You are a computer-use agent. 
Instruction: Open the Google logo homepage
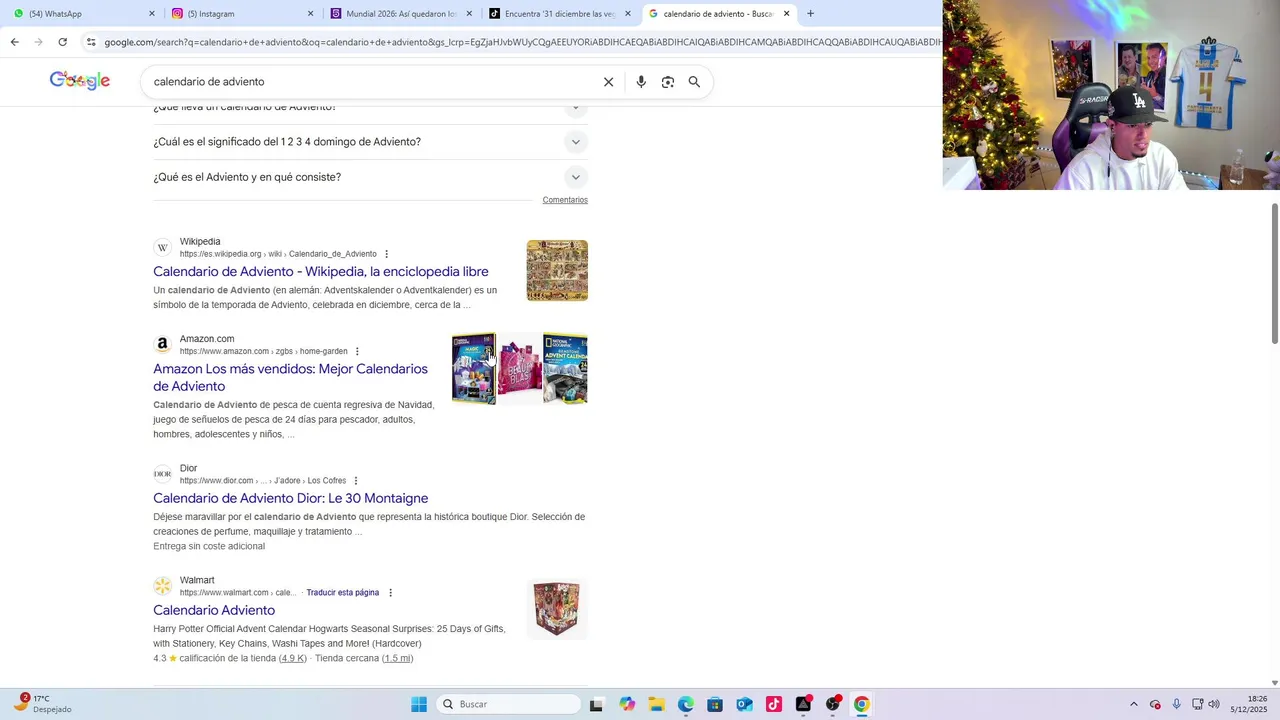coord(80,81)
